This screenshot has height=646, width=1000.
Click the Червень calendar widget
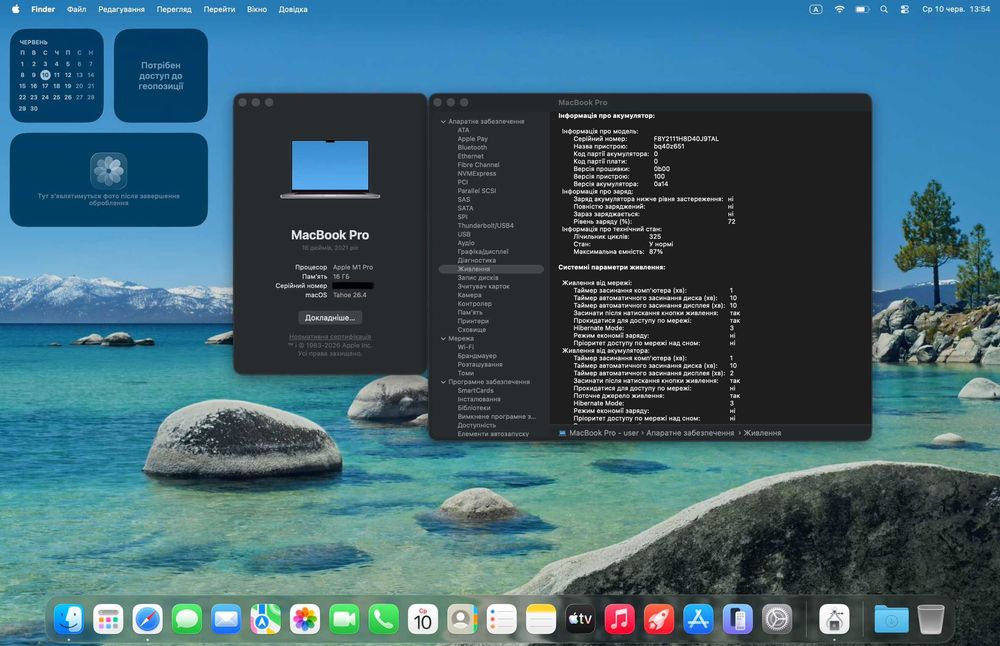pyautogui.click(x=57, y=75)
